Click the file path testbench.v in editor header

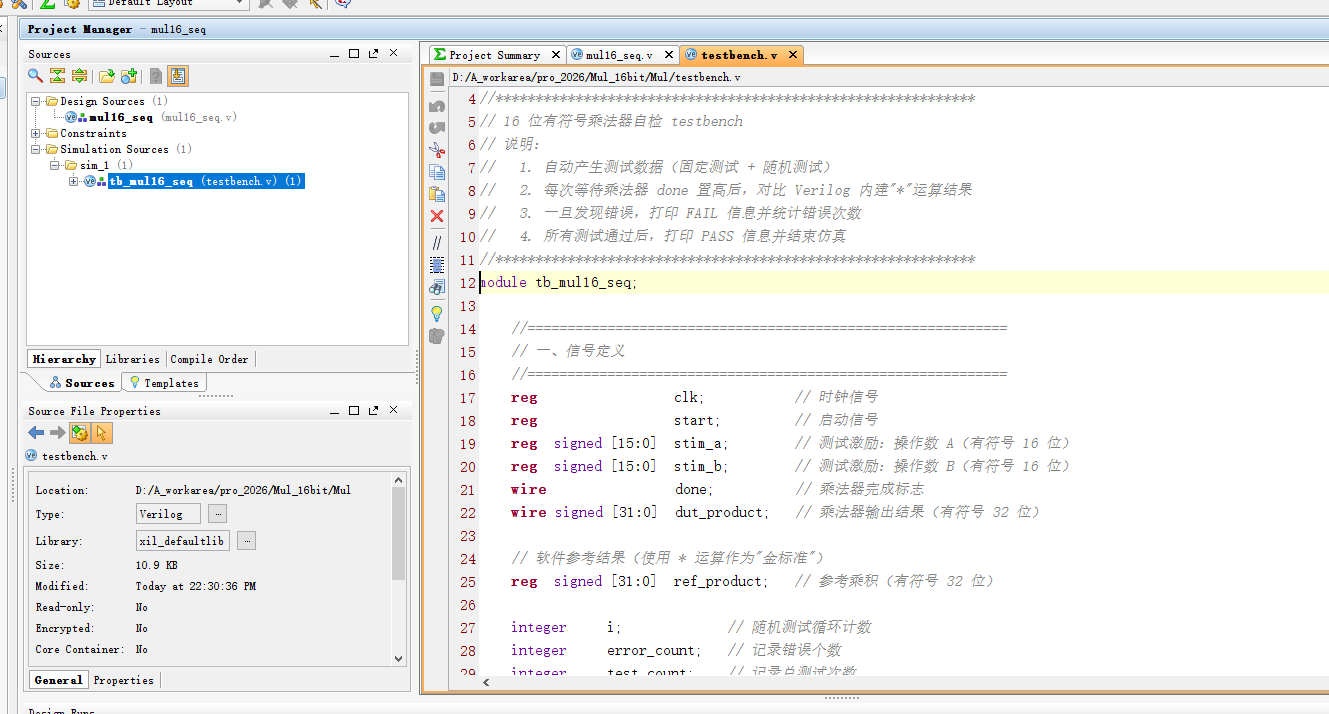coord(597,77)
